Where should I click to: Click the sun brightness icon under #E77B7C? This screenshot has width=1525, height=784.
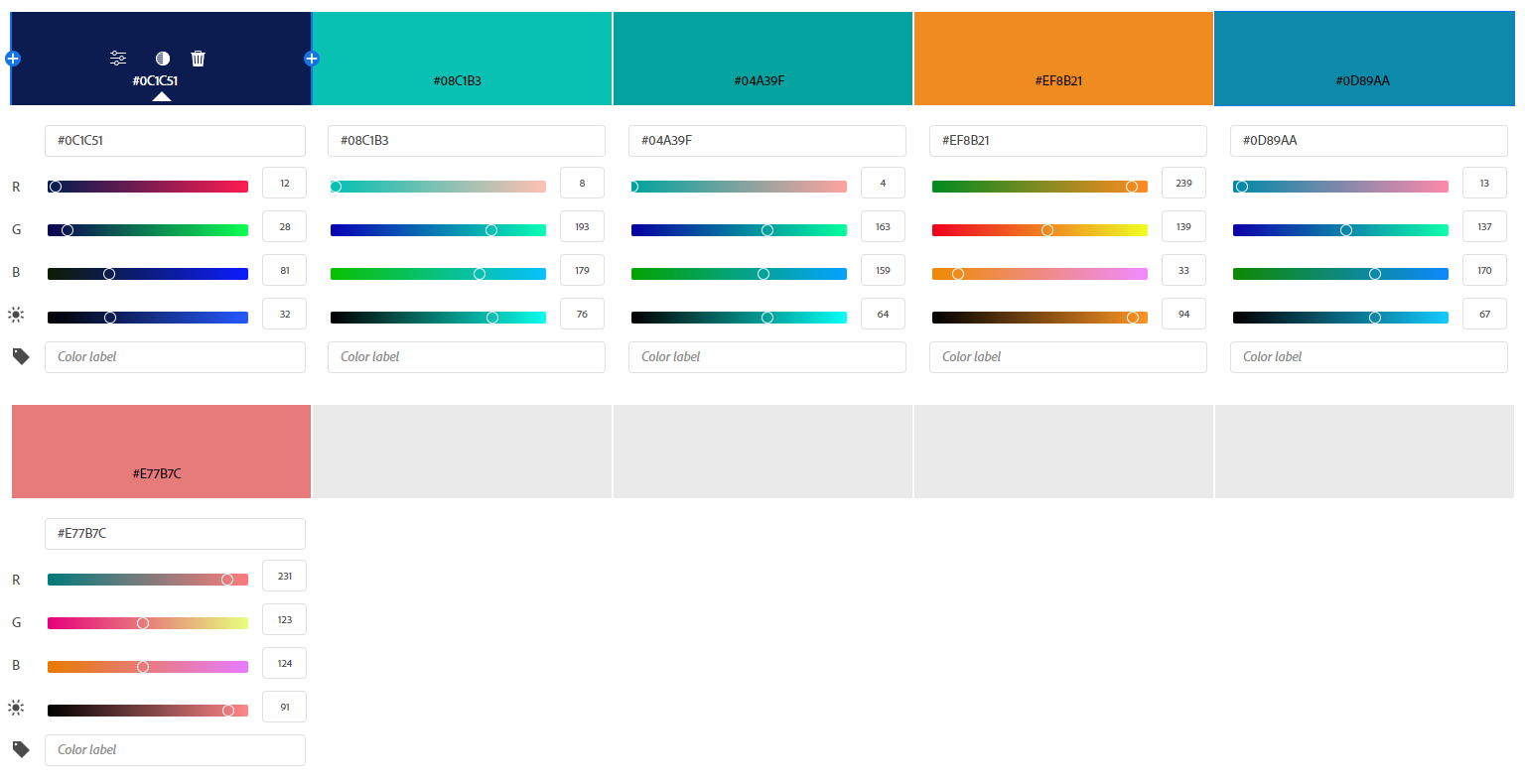coord(16,707)
